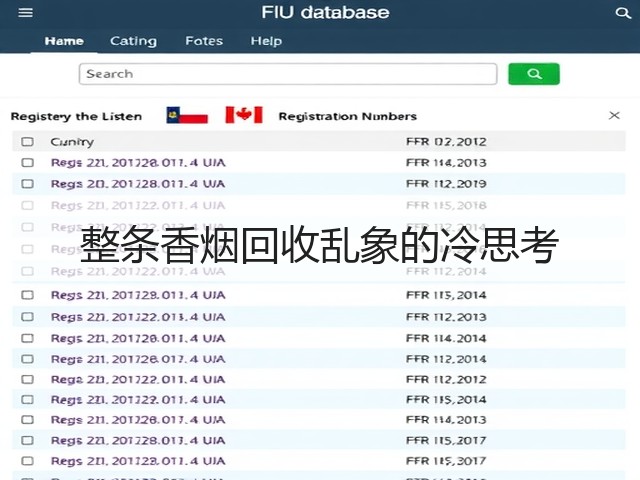
Task: Open the hamburger menu icon
Action: point(25,13)
